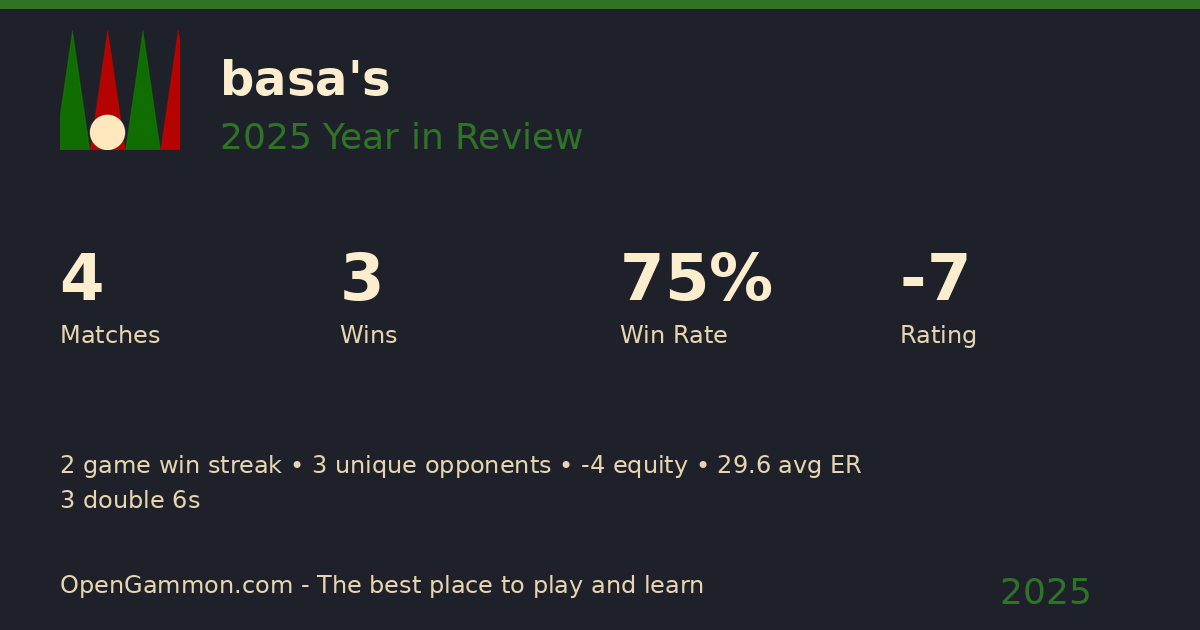Select the "3 double 6s" line
The image size is (1200, 630).
click(130, 501)
